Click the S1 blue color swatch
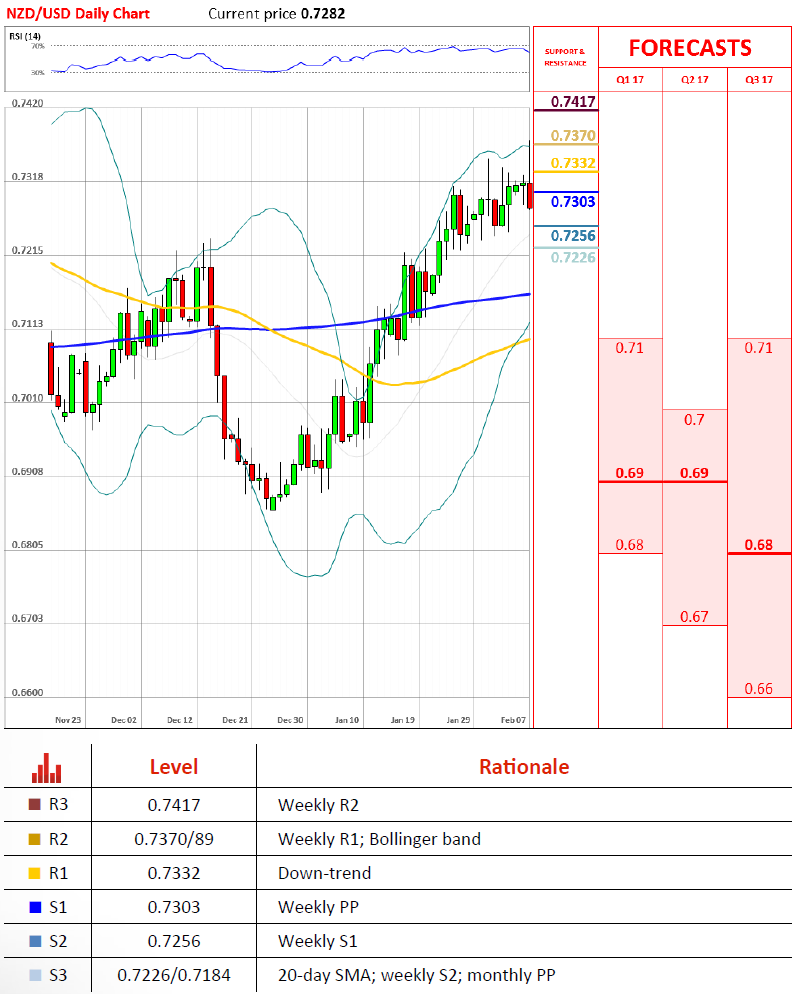 tap(35, 907)
